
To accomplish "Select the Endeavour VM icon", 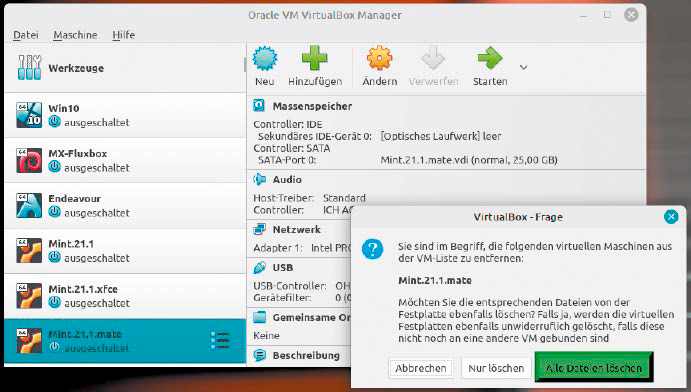I will pyautogui.click(x=29, y=205).
